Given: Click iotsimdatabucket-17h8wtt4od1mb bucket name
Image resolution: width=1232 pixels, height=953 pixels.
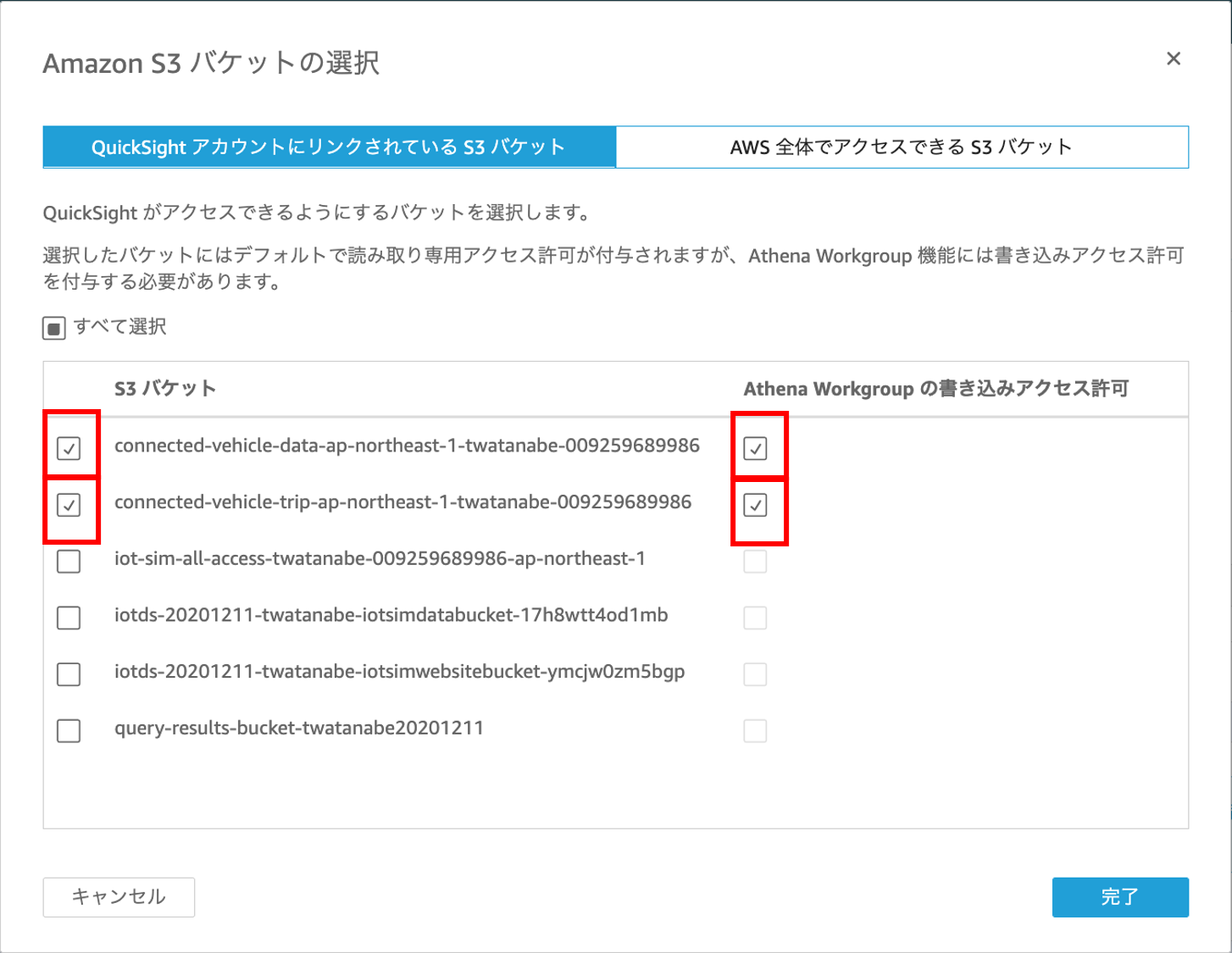Looking at the screenshot, I should (x=391, y=615).
